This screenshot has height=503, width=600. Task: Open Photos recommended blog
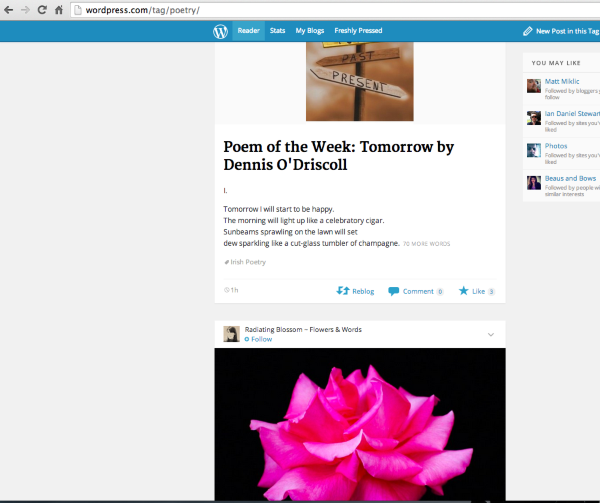(556, 146)
